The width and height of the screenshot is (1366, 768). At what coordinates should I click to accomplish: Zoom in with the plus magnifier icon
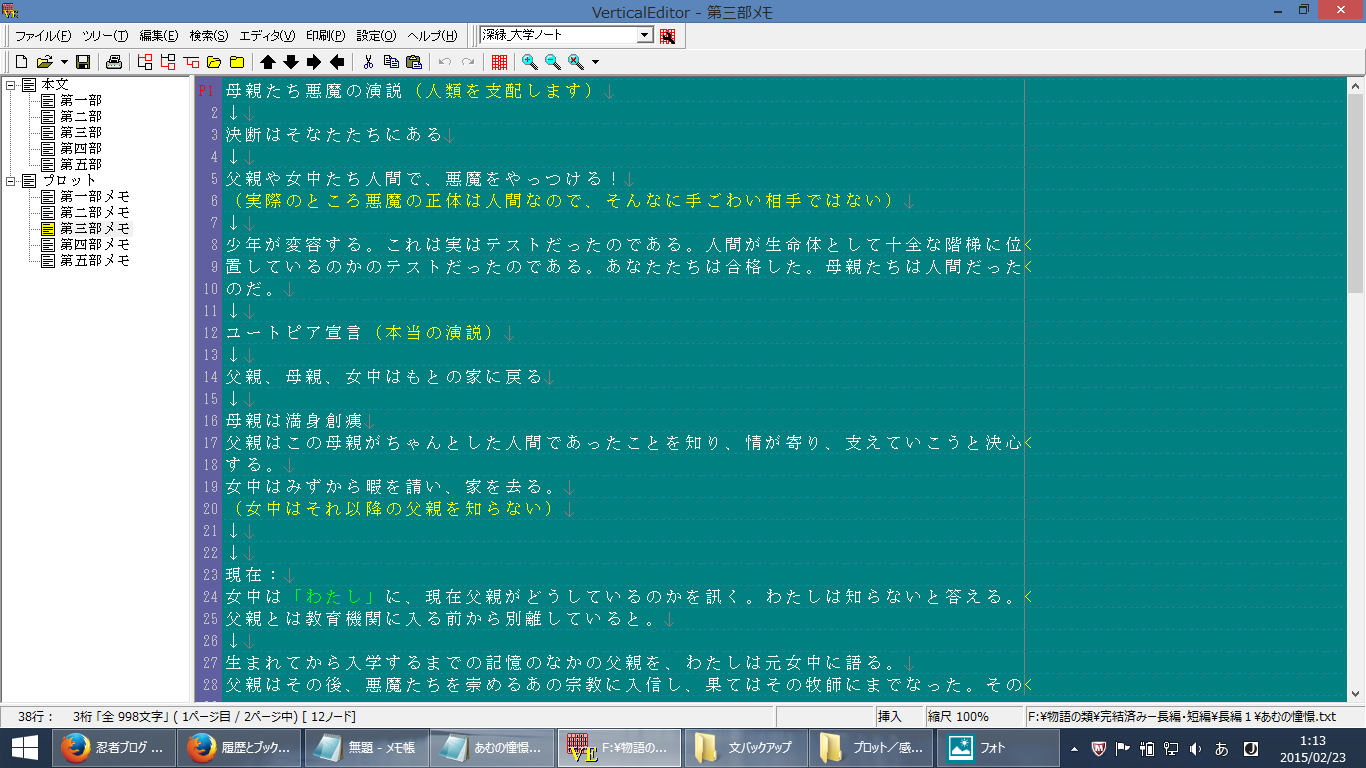tap(530, 62)
